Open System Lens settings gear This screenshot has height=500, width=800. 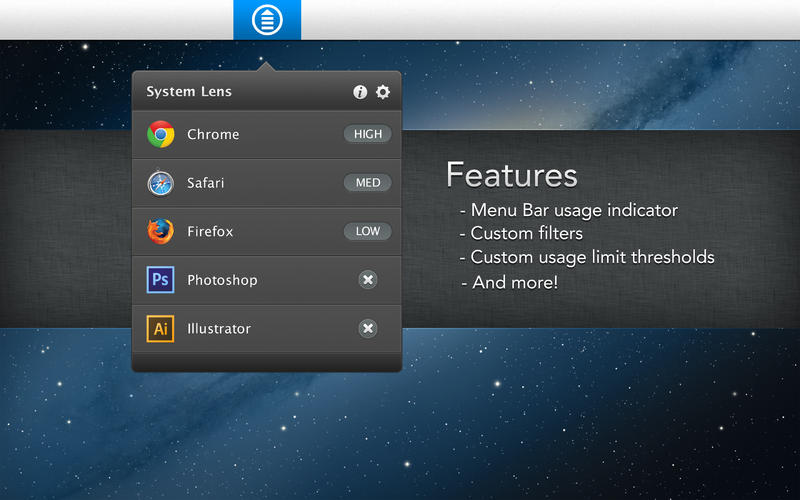[x=383, y=92]
